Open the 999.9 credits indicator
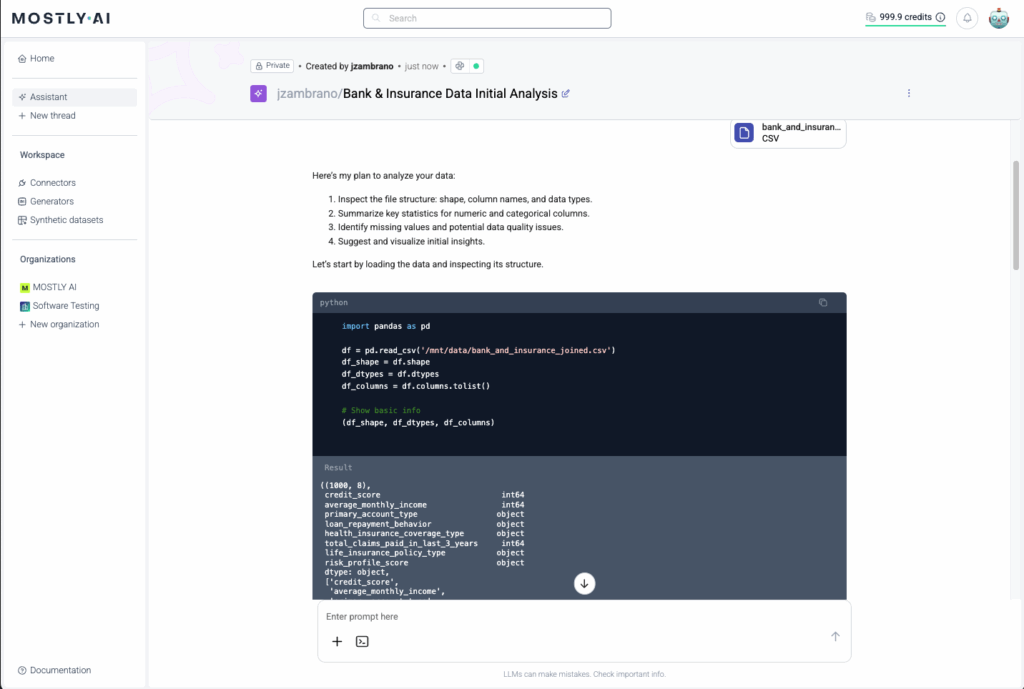Screen dimensions: 1024x689 [905, 18]
